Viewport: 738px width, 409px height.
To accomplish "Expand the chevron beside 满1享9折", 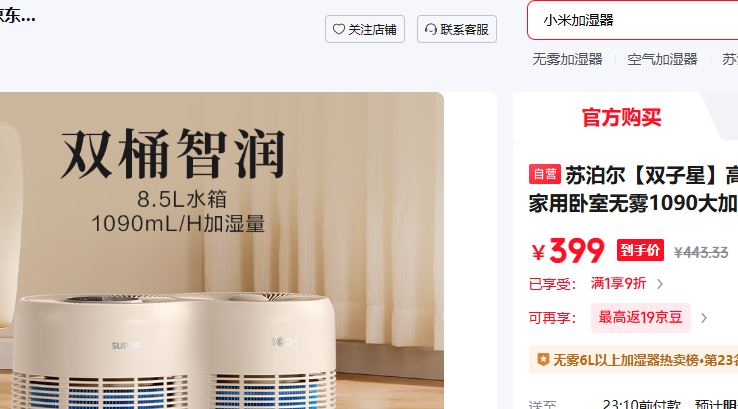I will [x=660, y=284].
